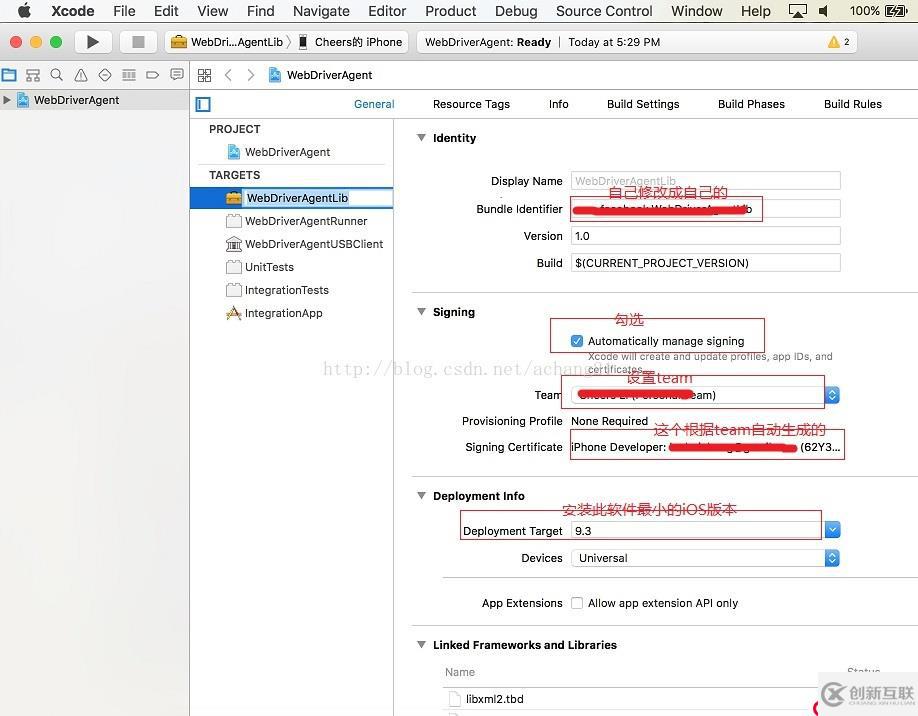Open the Product menu

point(450,11)
